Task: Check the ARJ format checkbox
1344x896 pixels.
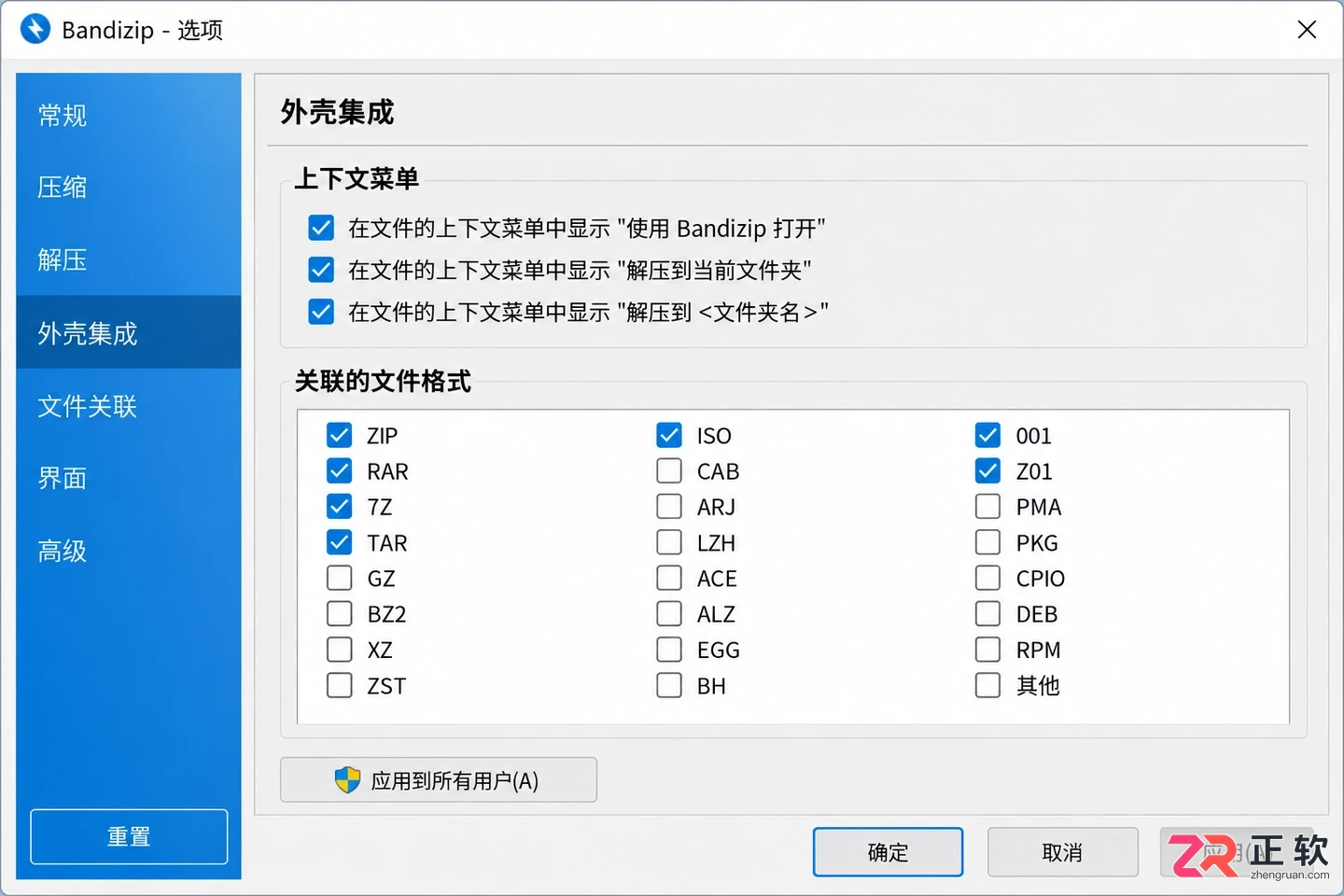Action: click(x=669, y=506)
